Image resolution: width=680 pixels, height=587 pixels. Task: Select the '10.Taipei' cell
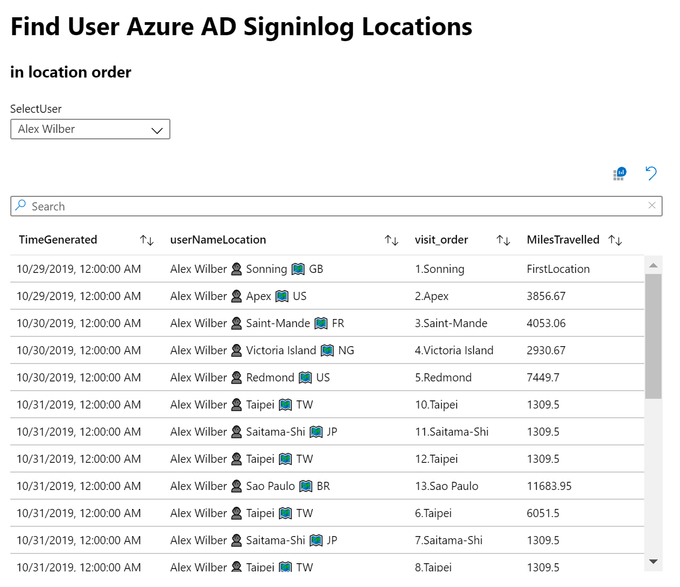tap(436, 404)
